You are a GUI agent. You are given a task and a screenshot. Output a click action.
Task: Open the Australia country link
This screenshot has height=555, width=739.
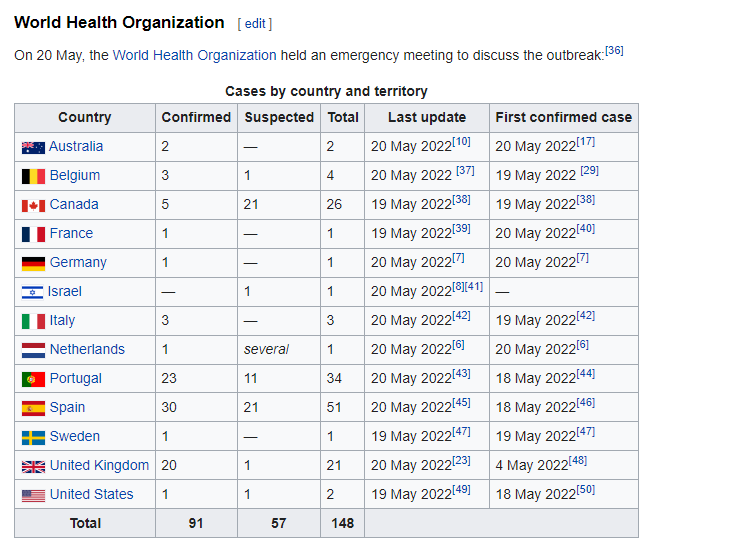76,146
